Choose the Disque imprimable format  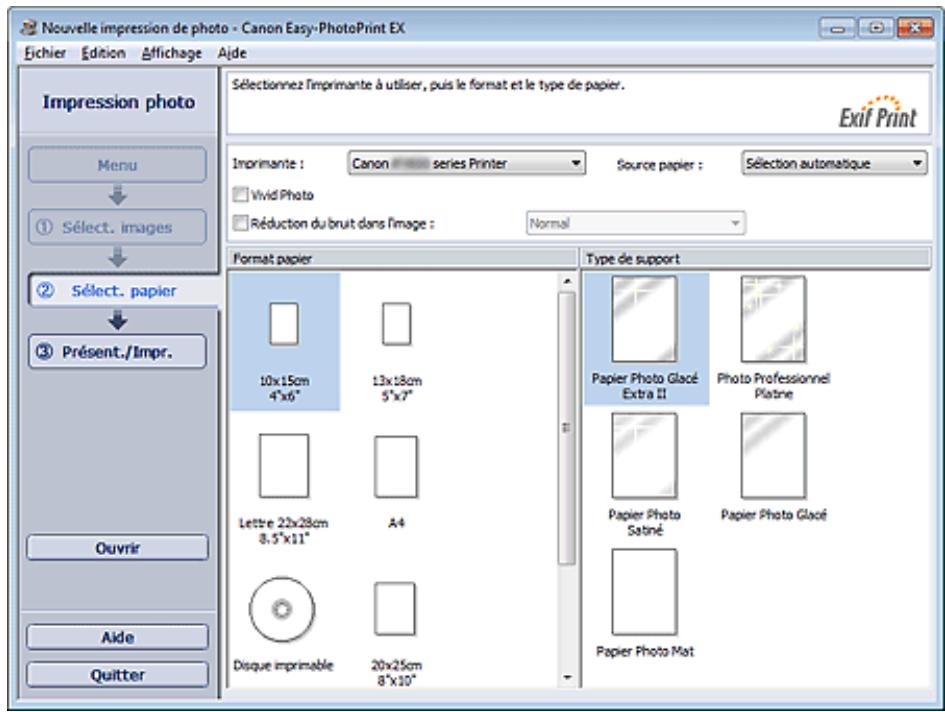click(x=283, y=624)
